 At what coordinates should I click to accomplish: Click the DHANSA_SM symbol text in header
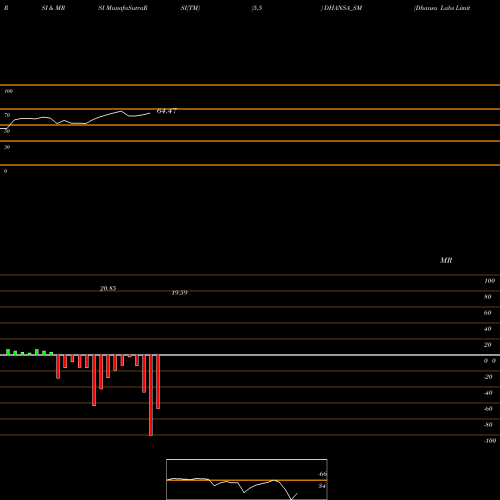coord(343,8)
